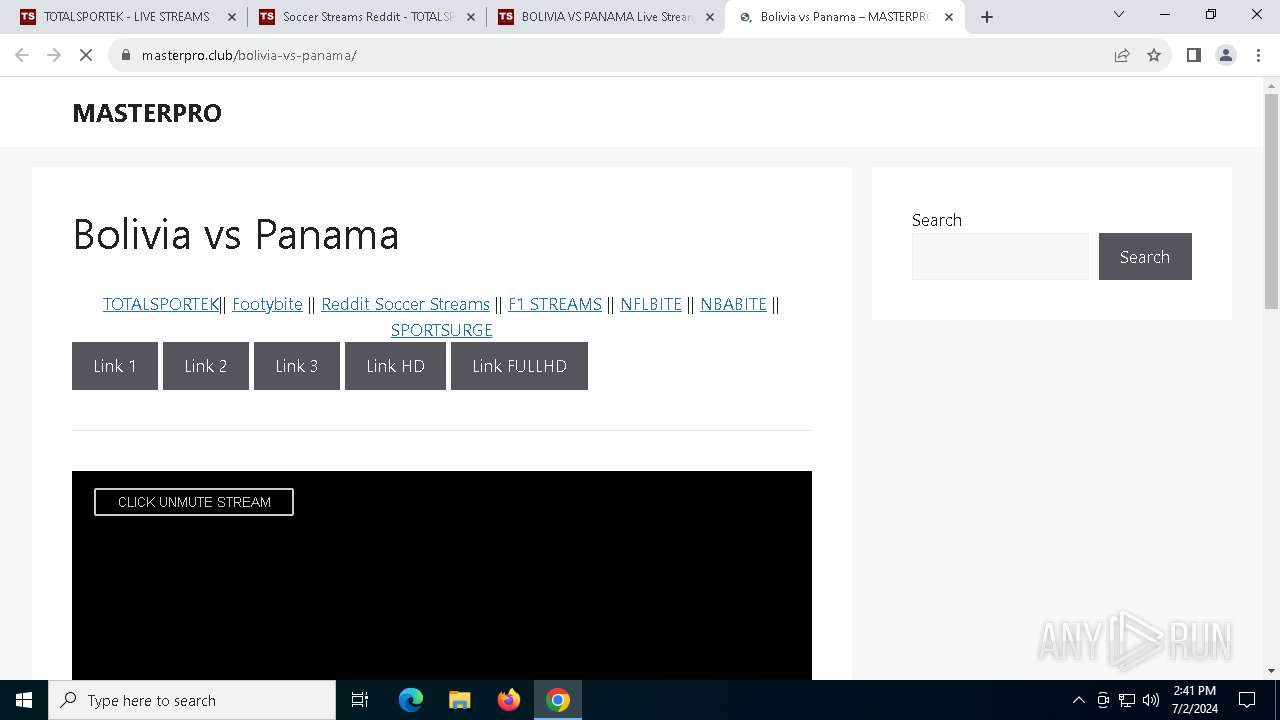Open the Reddit Soccer Streams link
Image resolution: width=1280 pixels, height=720 pixels.
click(405, 304)
